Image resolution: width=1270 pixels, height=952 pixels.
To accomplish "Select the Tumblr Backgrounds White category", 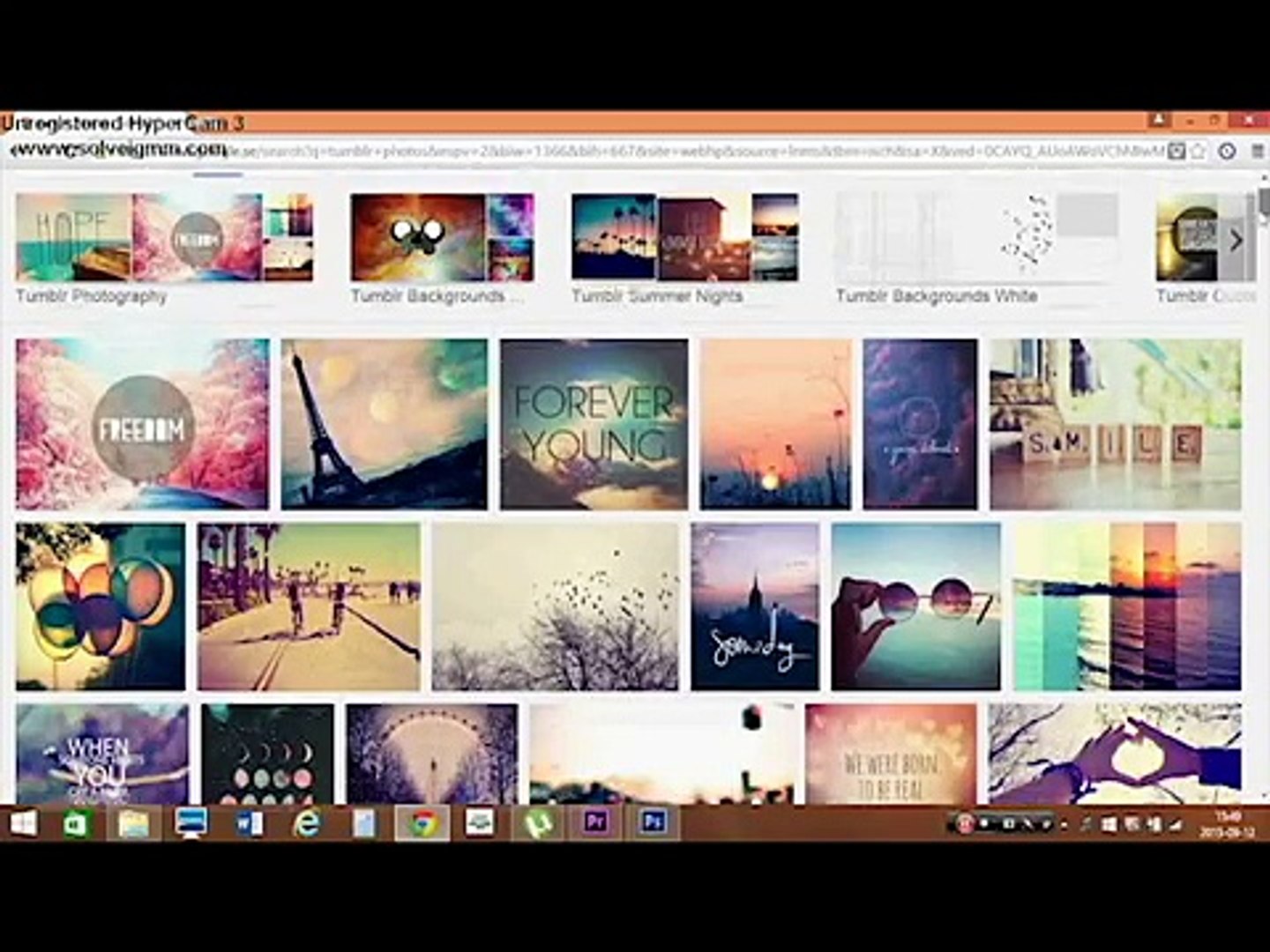I will 937,296.
